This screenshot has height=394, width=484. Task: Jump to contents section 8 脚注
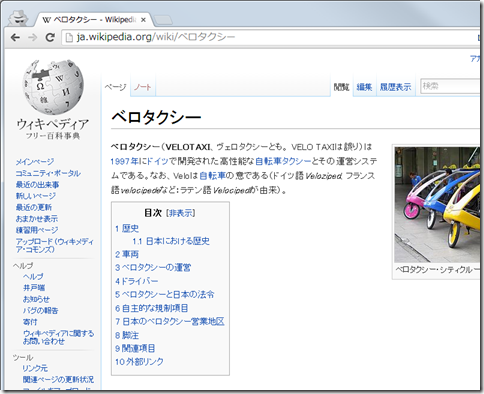tap(127, 335)
